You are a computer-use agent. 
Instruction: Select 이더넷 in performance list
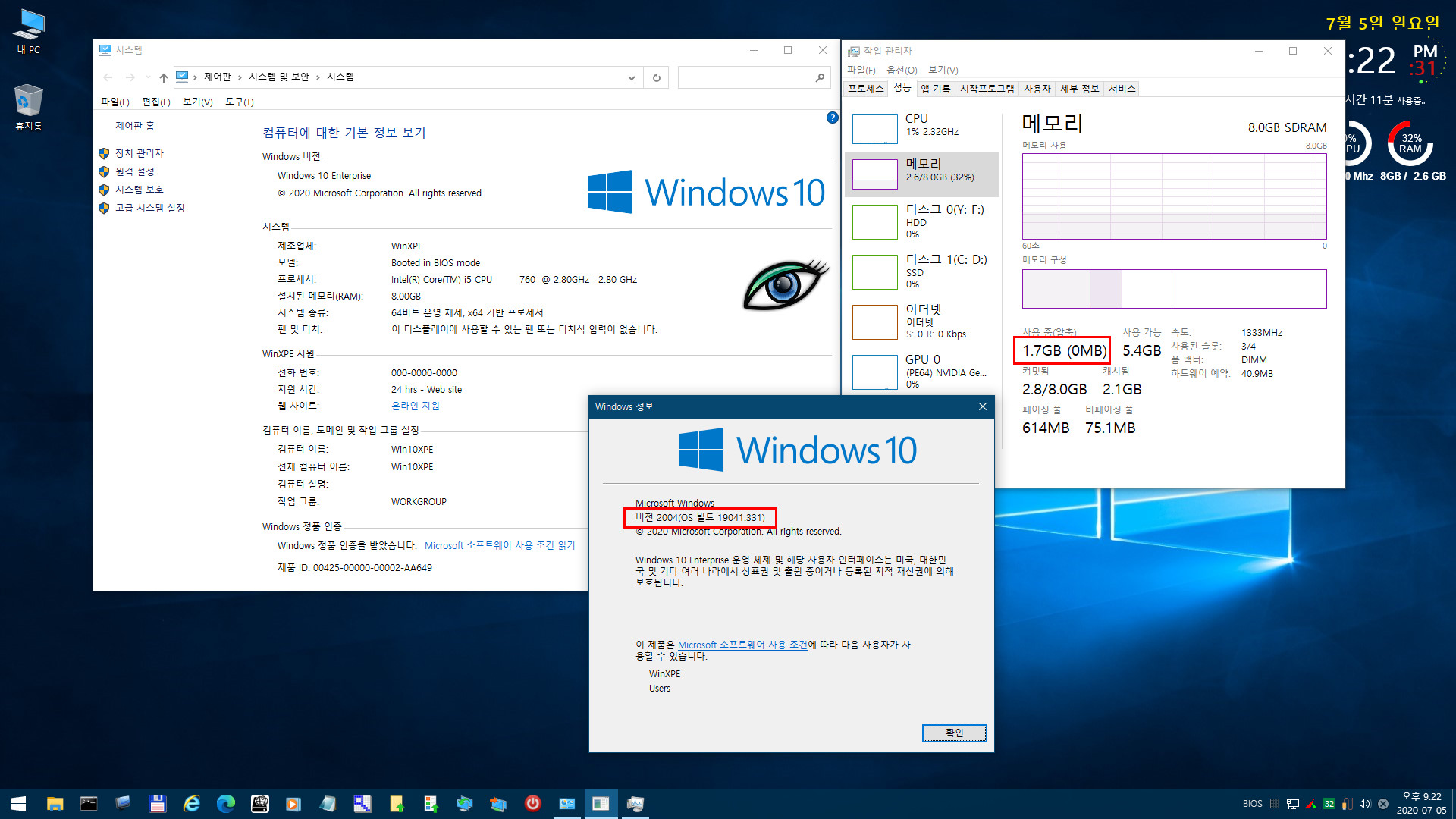[x=922, y=322]
